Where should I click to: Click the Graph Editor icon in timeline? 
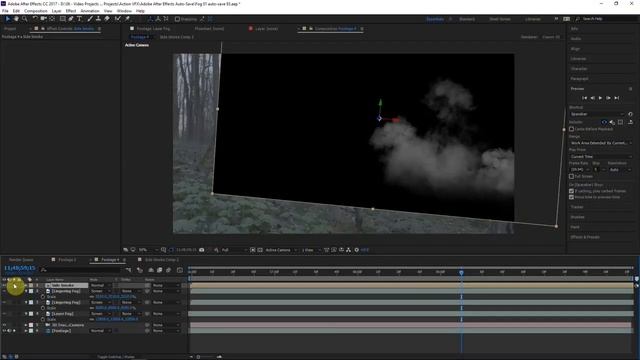180,270
